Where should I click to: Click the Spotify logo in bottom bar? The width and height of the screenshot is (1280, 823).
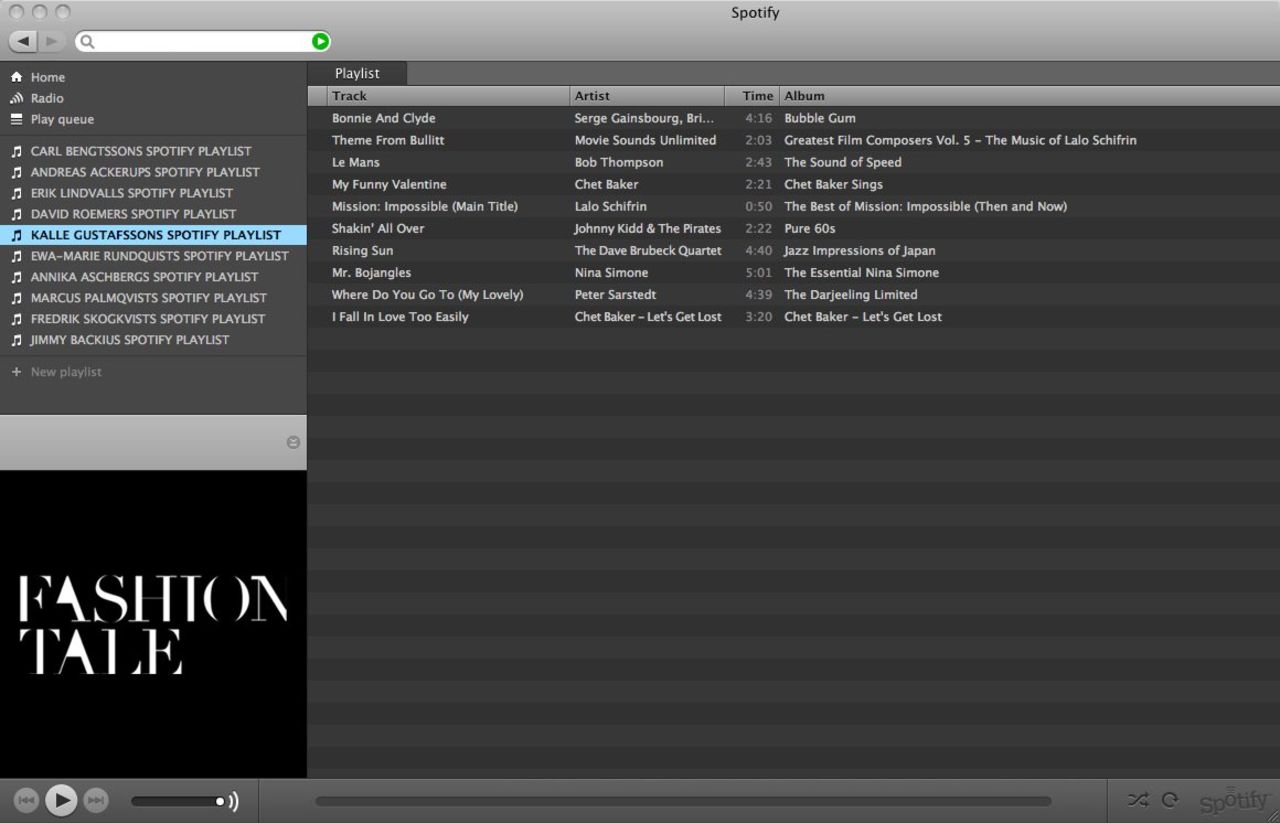pyautogui.click(x=1234, y=800)
